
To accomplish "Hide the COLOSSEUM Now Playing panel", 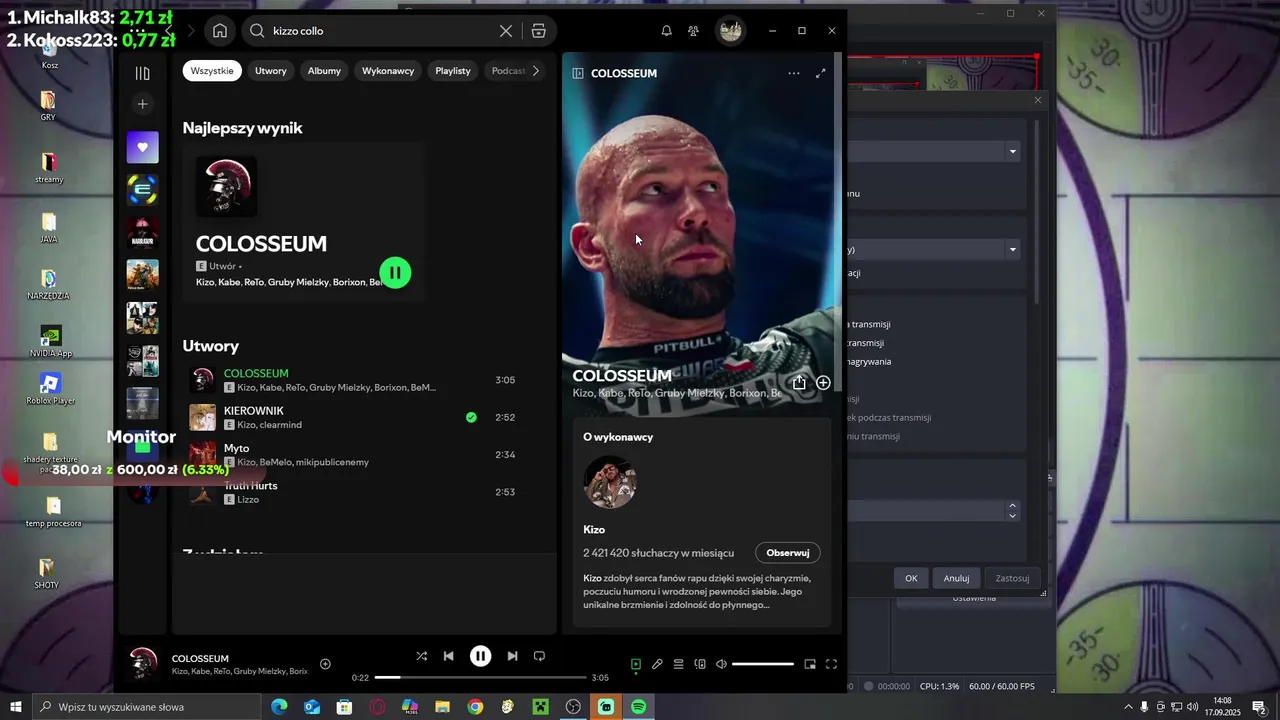I will pyautogui.click(x=578, y=73).
